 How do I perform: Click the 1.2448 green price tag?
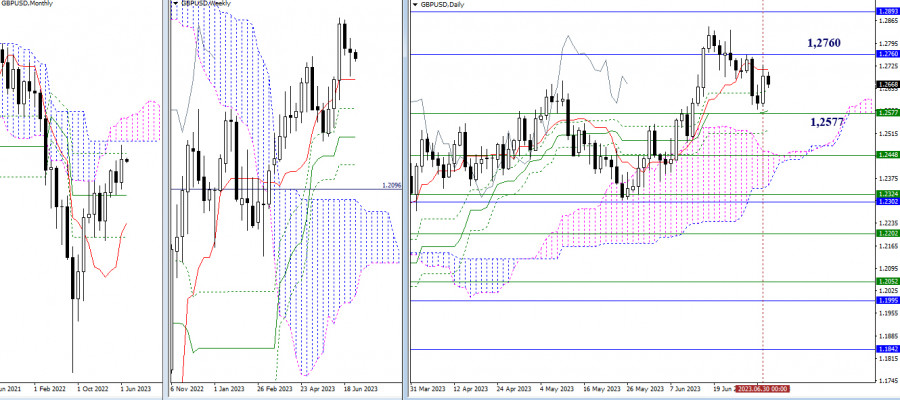pos(886,155)
